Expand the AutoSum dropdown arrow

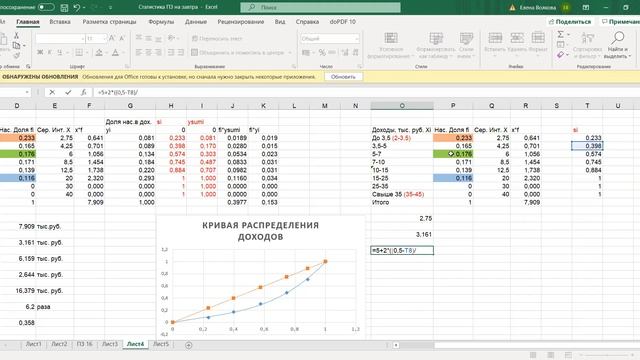click(x=568, y=35)
